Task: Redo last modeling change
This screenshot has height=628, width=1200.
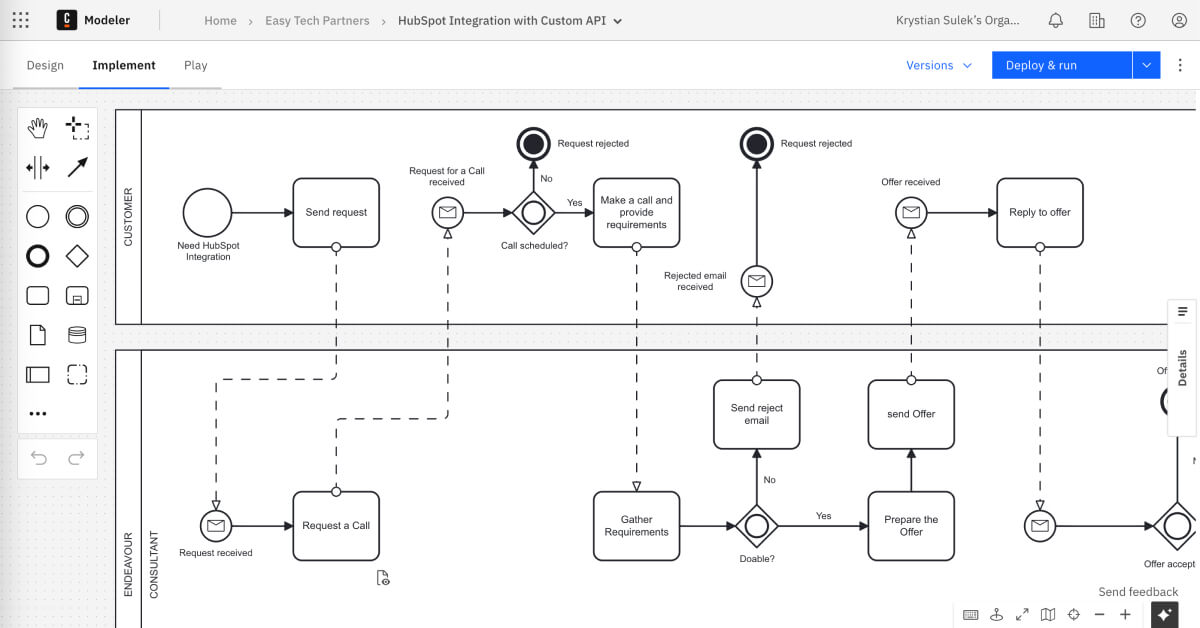Action: (76, 458)
